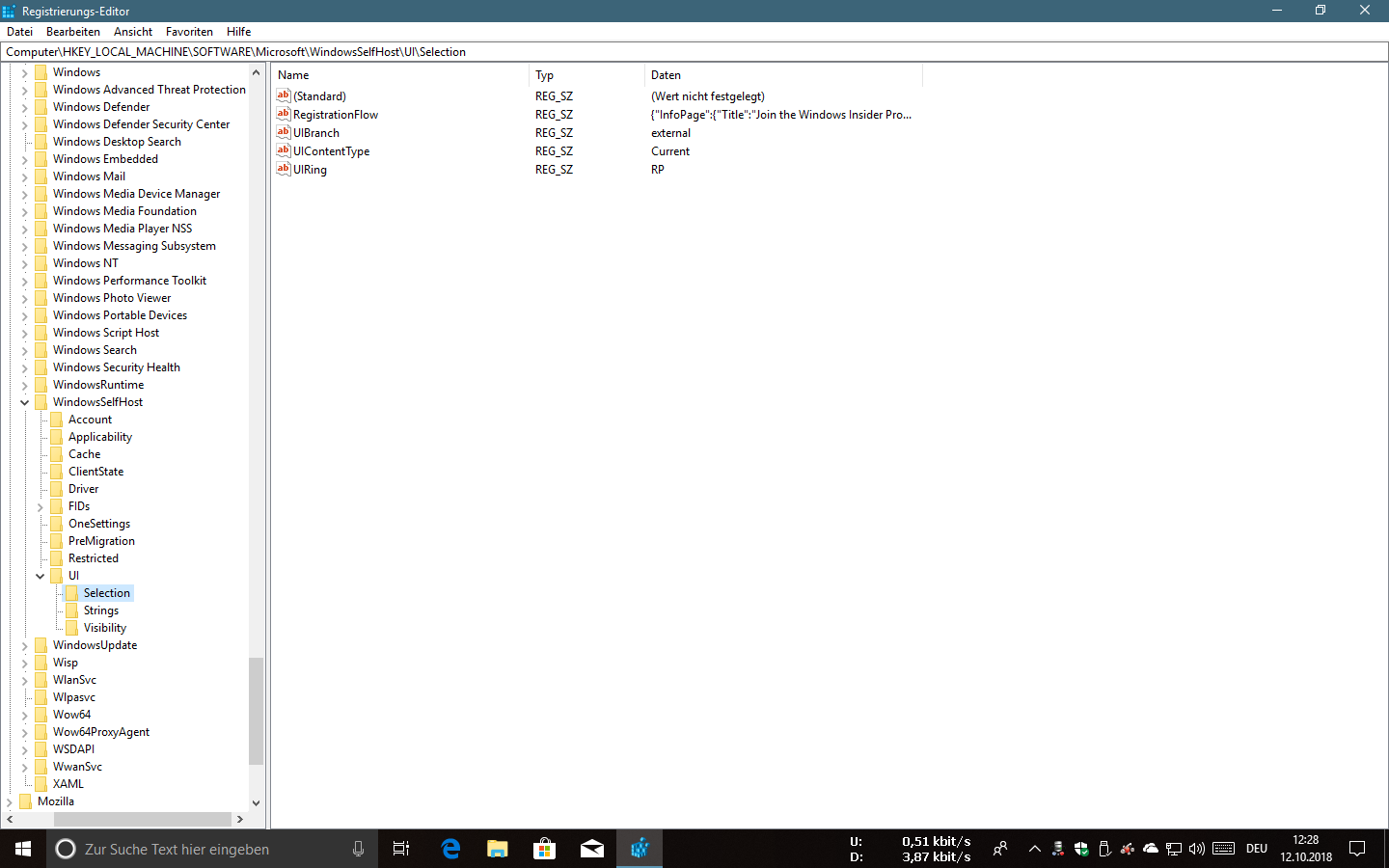Show hidden system tray icons
Viewport: 1389px width, 868px height.
(x=1034, y=849)
